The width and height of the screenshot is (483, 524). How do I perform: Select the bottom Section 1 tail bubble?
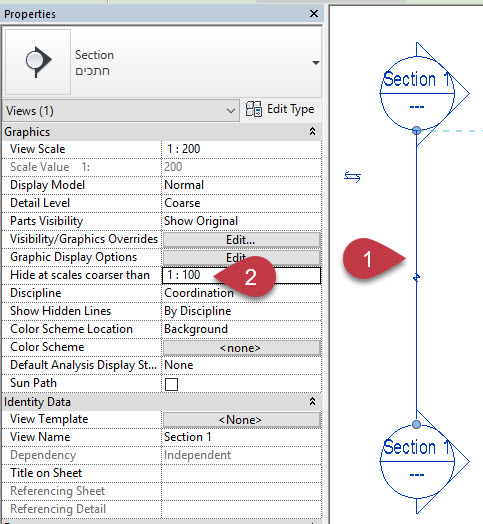(417, 461)
